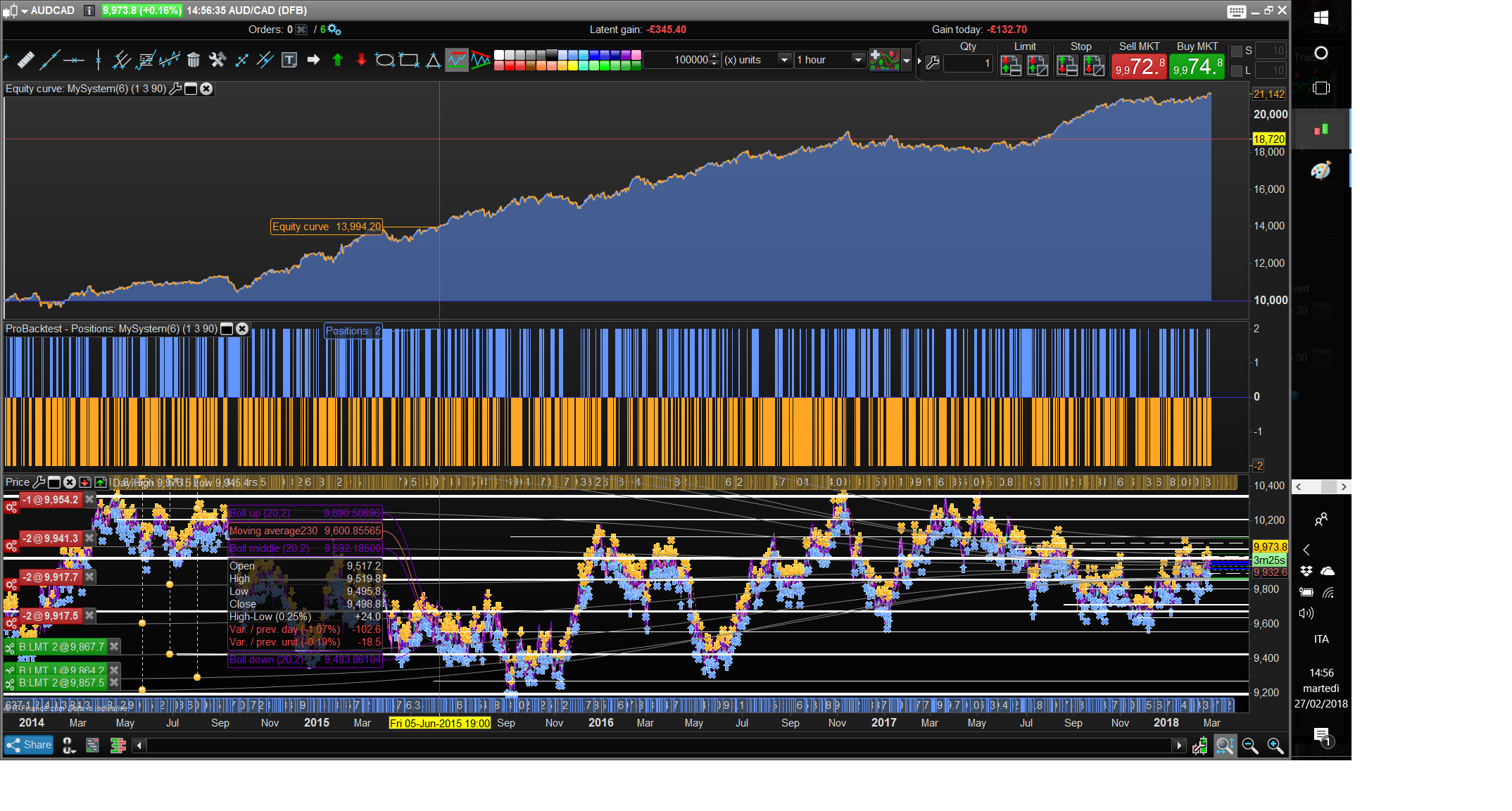The height and width of the screenshot is (811, 1512).
Task: Select the green up arrow tool
Action: pyautogui.click(x=337, y=61)
